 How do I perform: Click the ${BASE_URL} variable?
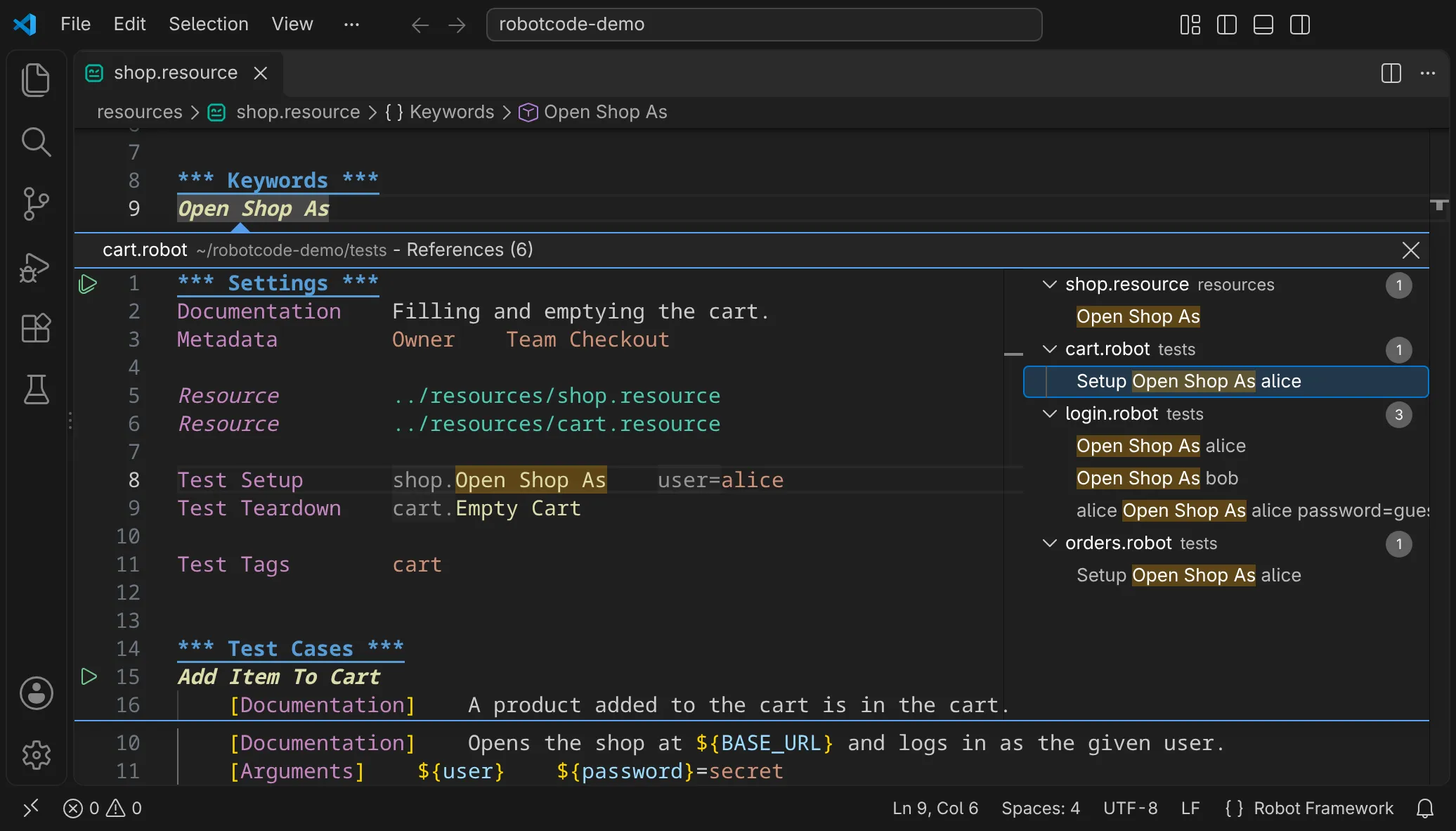click(765, 743)
